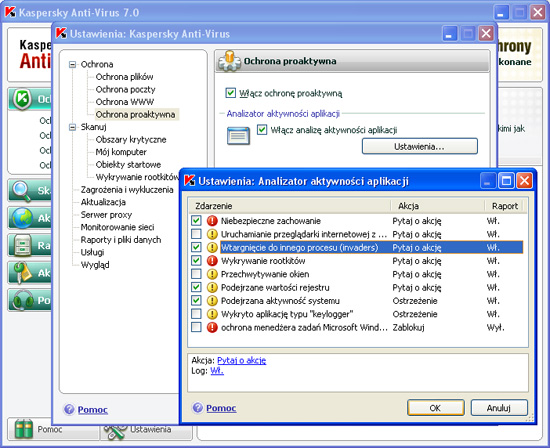This screenshot has width=550, height=448.
Task: Click Kaspersky logo in Analizator dialog title bar
Action: click(x=190, y=181)
